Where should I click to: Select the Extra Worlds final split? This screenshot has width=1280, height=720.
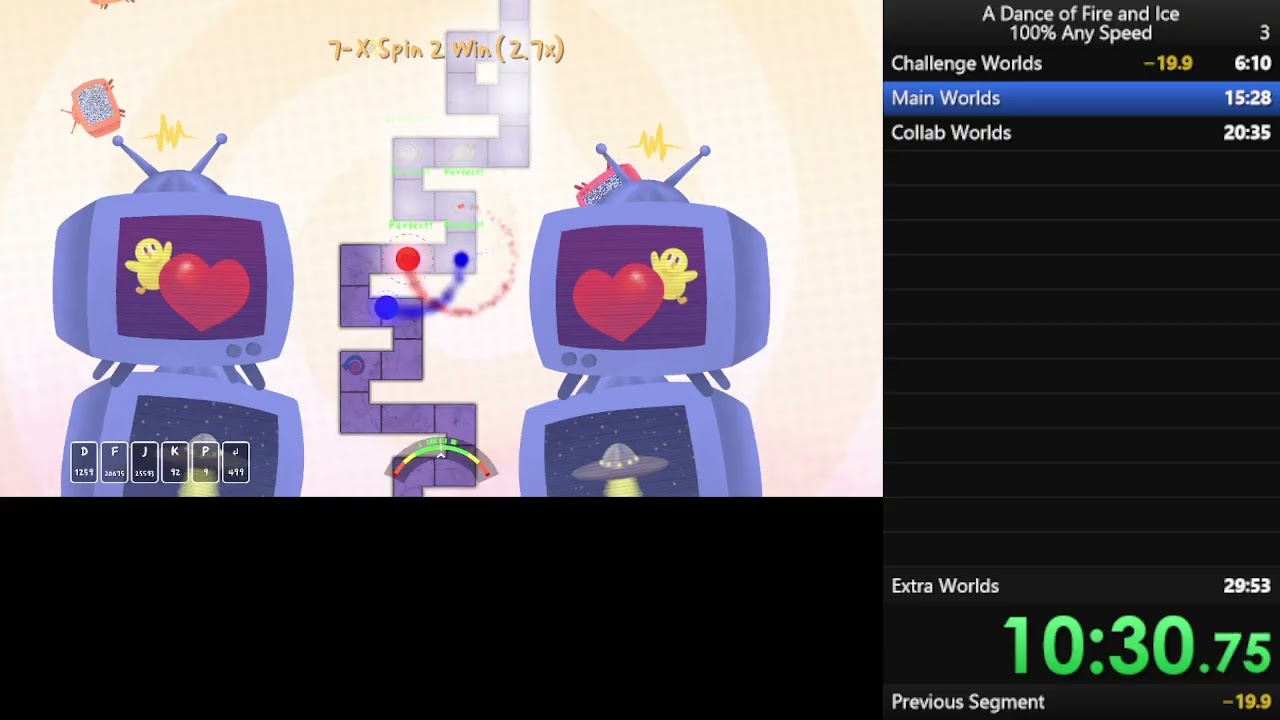[x=1081, y=586]
